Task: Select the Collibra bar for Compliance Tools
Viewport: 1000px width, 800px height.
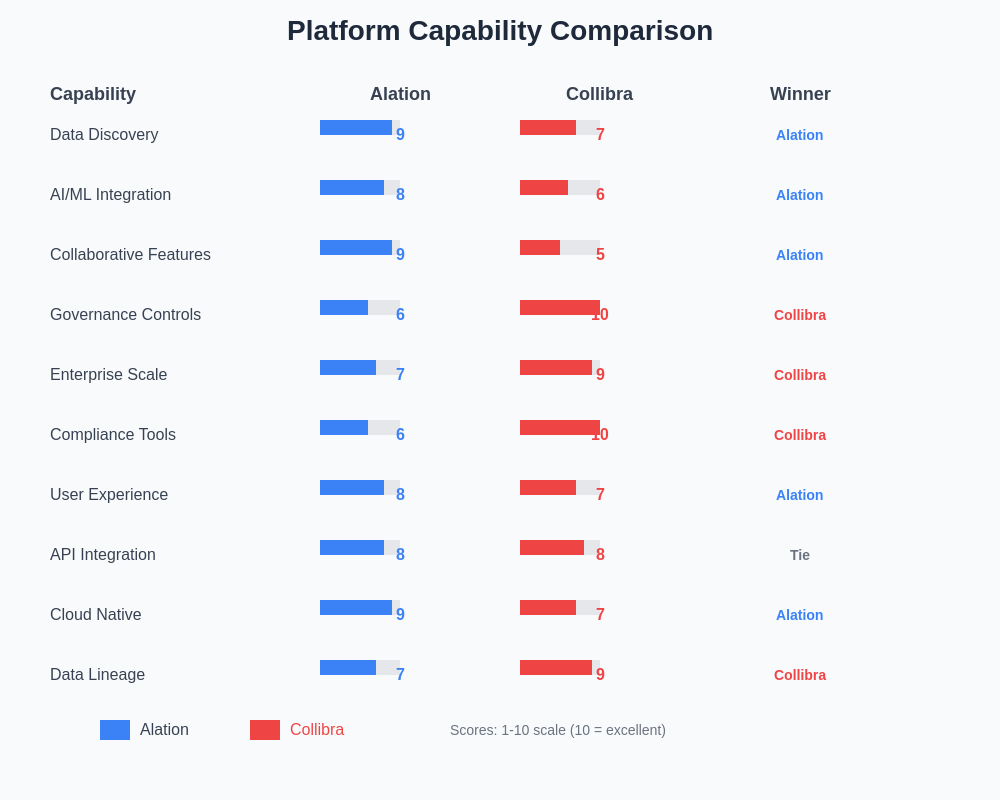Action: click(x=560, y=428)
